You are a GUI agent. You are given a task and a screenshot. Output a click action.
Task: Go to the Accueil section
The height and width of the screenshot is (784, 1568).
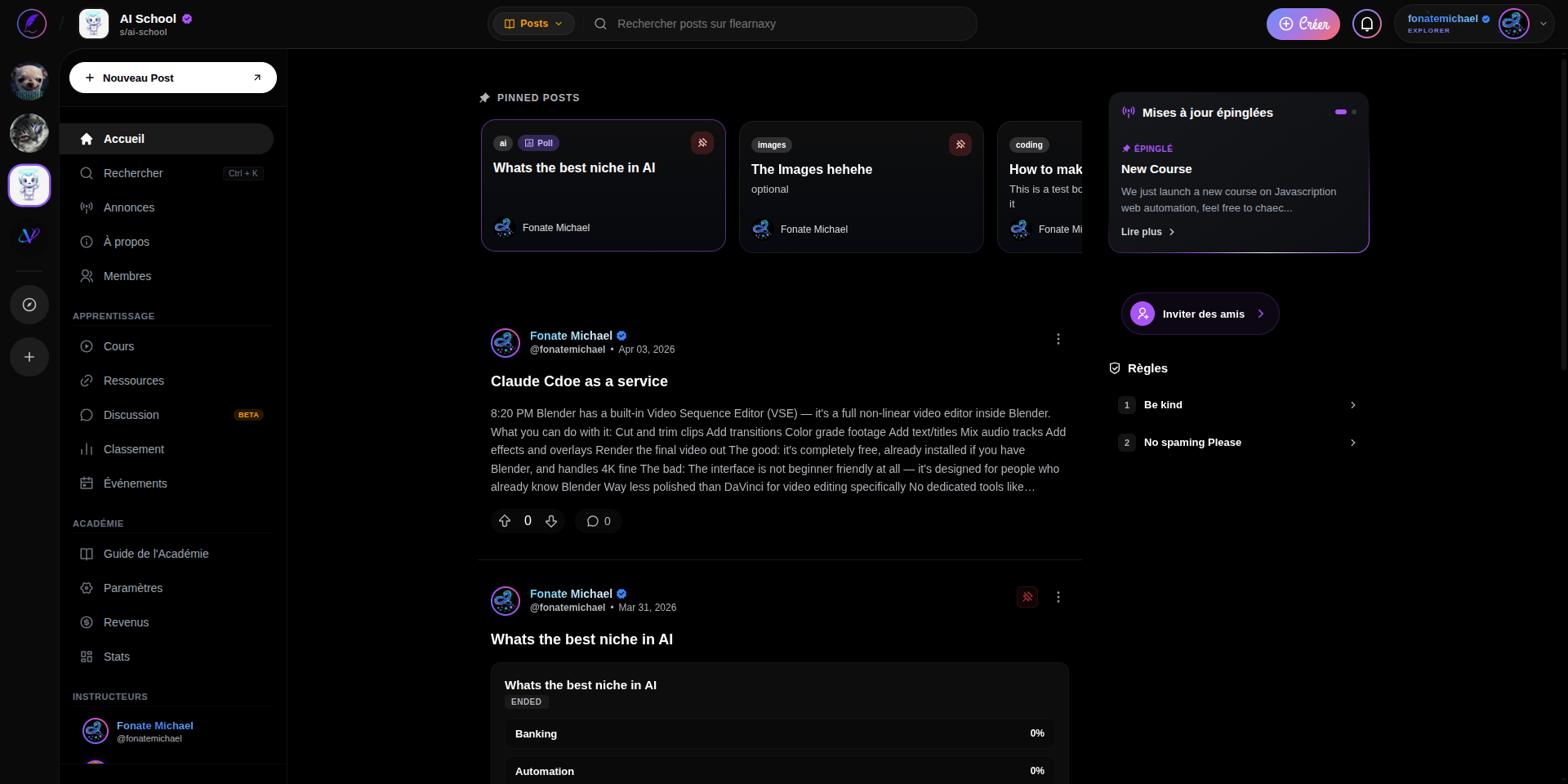point(124,139)
